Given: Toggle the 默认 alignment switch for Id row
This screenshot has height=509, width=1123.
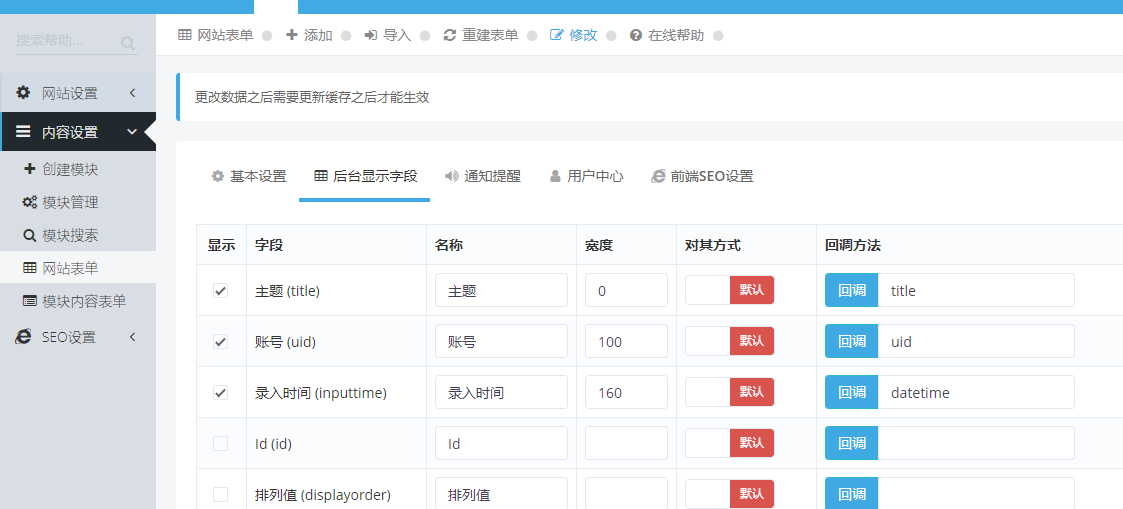Looking at the screenshot, I should (x=730, y=442).
